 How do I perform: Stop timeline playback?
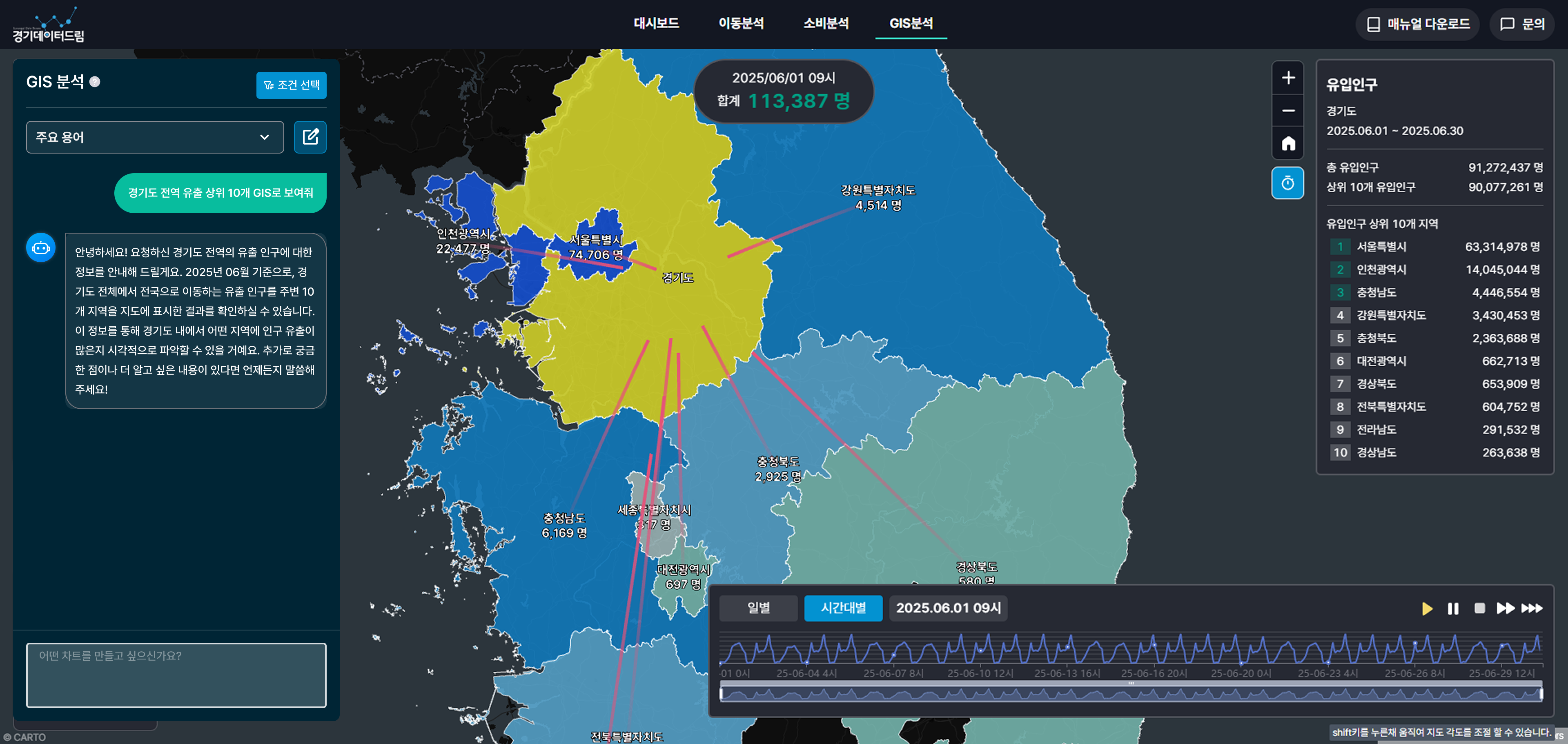[x=1480, y=608]
